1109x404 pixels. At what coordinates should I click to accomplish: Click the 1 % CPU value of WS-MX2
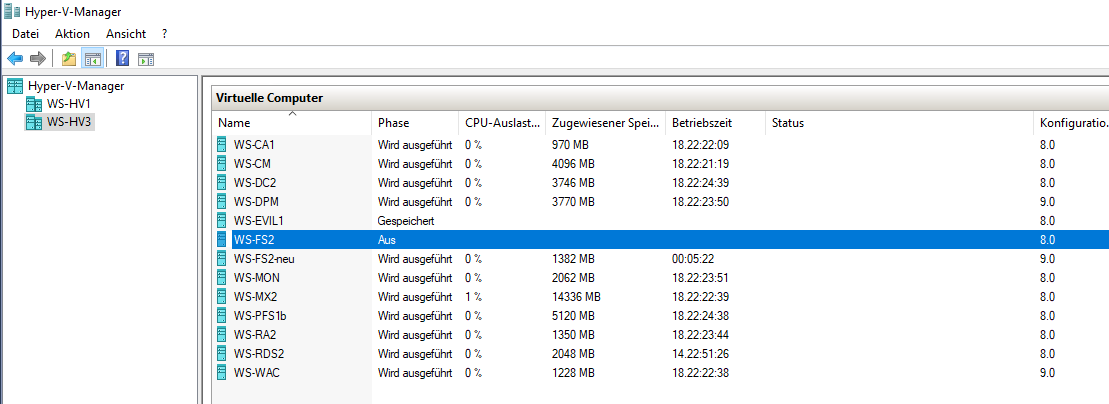pyautogui.click(x=473, y=296)
